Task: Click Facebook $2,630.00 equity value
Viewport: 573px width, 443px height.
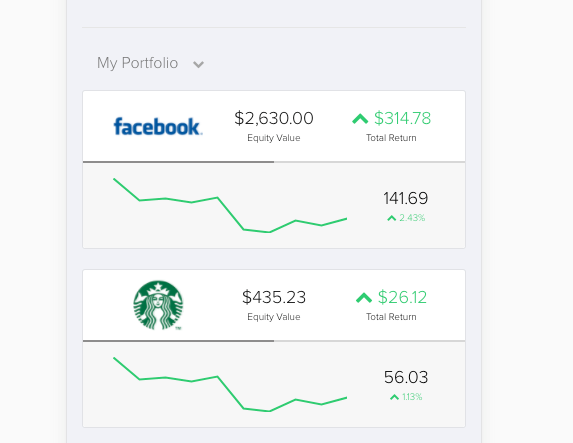Action: coord(274,118)
